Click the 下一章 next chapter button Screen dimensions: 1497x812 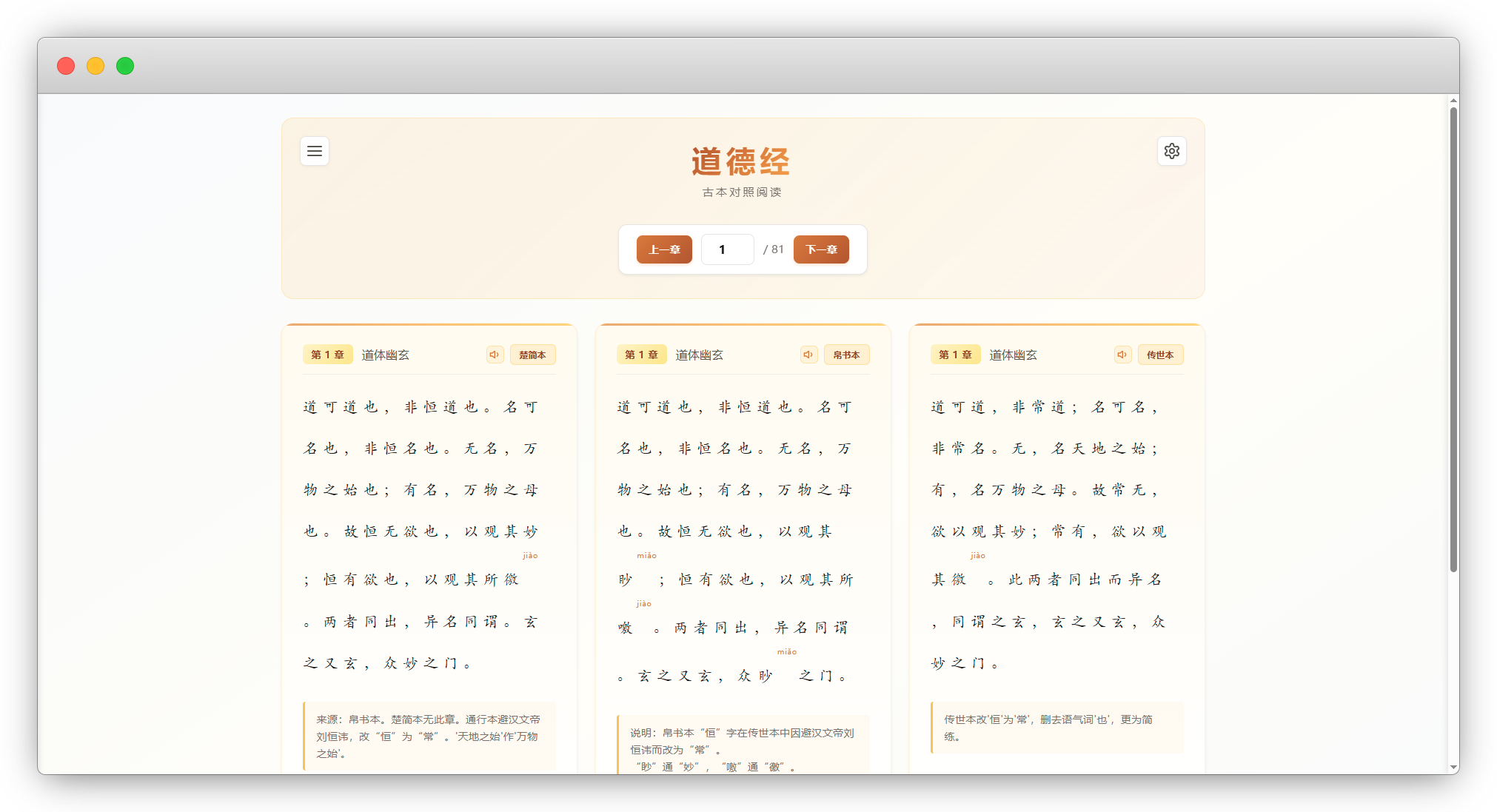coord(821,249)
